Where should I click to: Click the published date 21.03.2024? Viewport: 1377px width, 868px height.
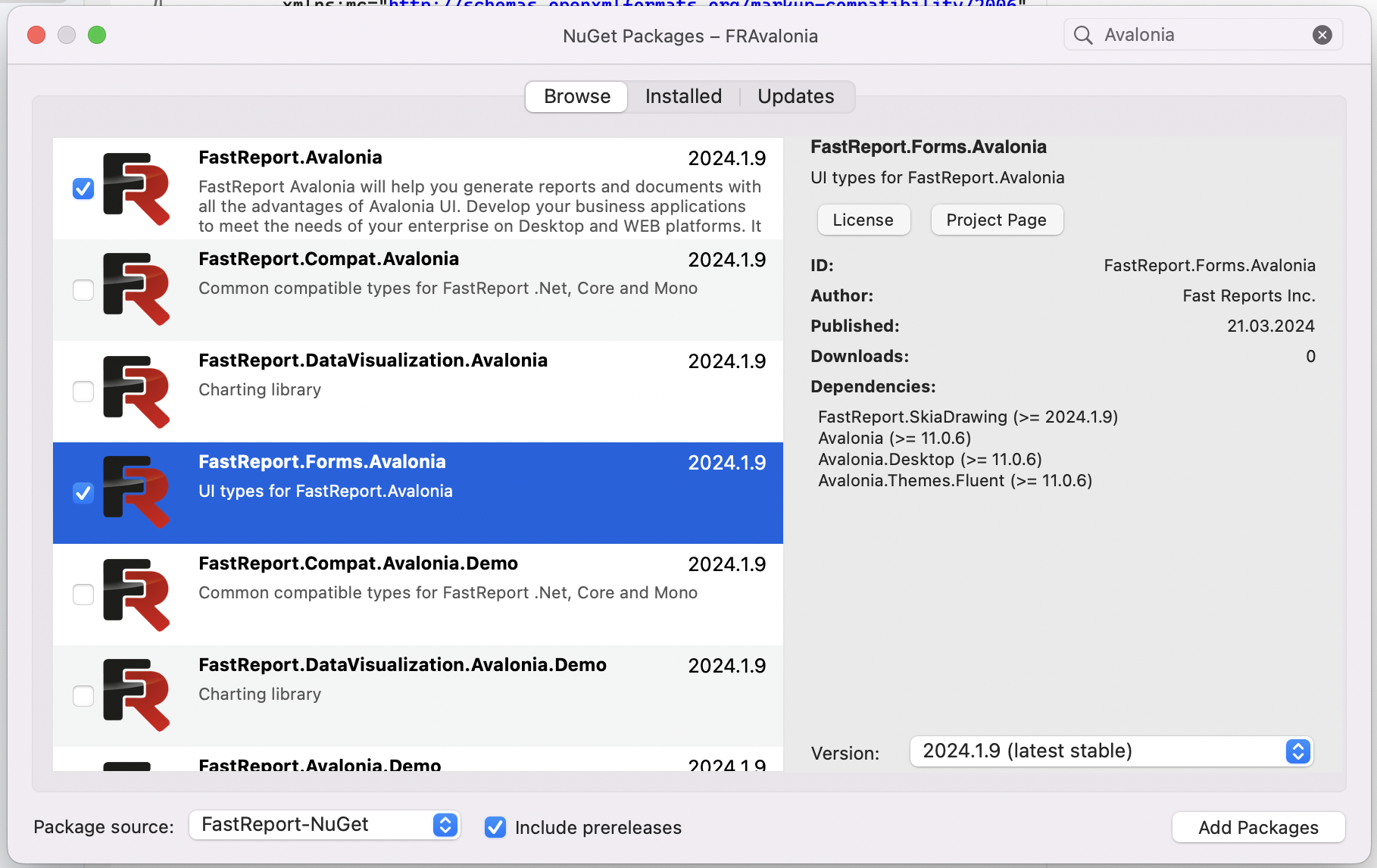pyautogui.click(x=1271, y=326)
